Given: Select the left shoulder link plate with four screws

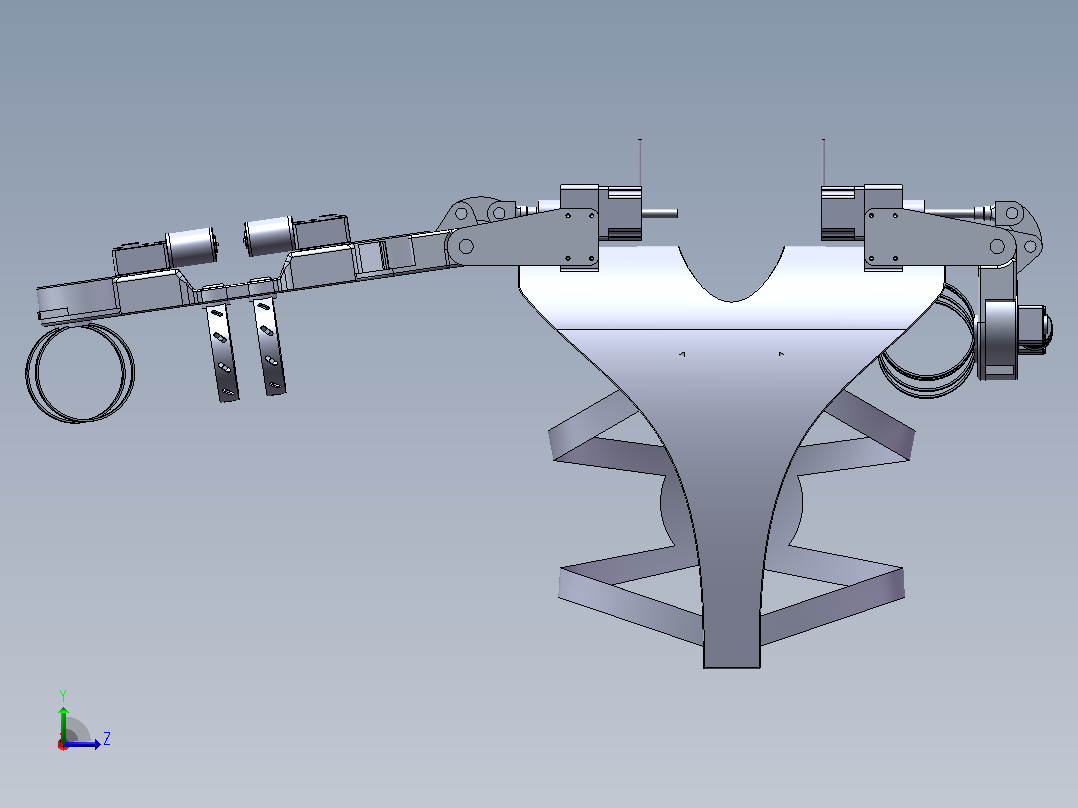Looking at the screenshot, I should (524, 238).
